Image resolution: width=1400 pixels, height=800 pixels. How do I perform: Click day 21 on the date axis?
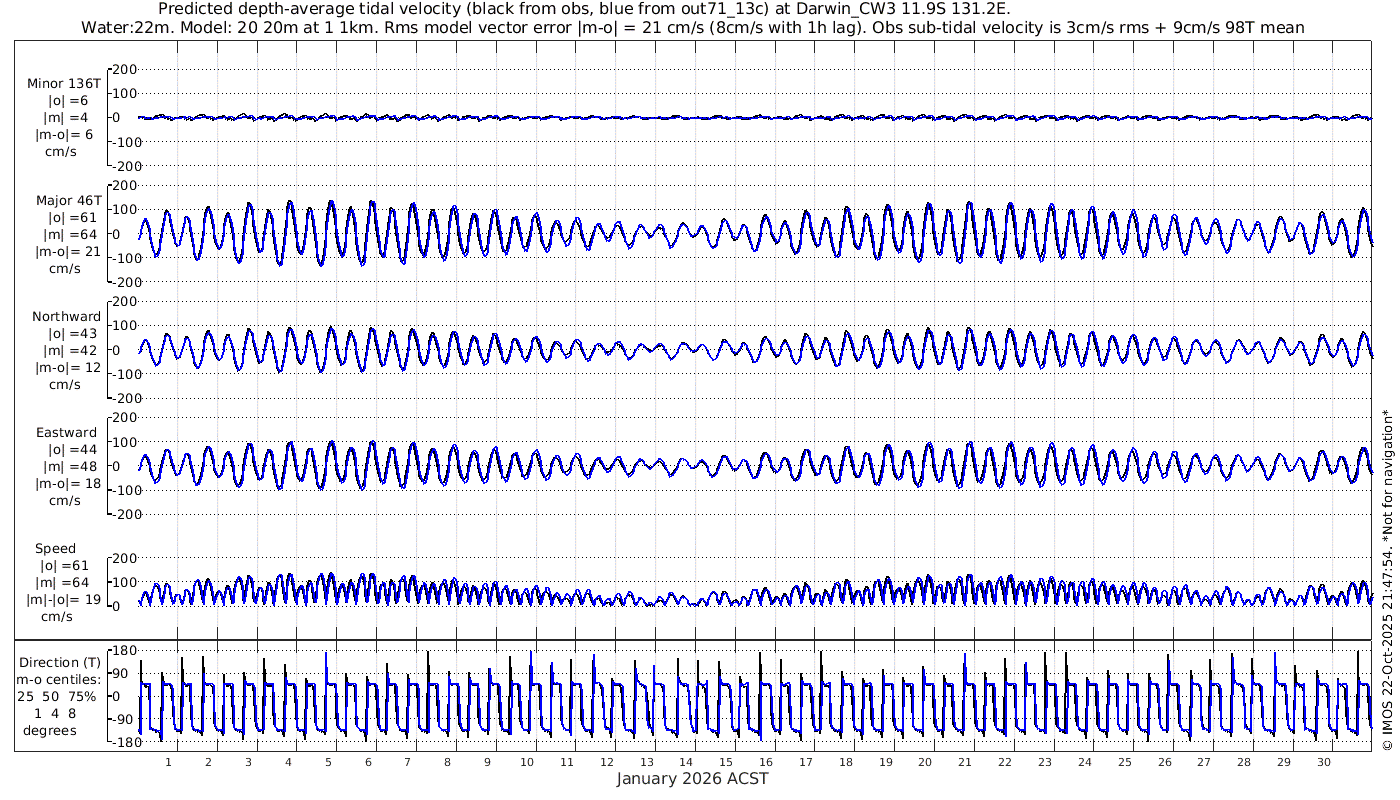point(965,762)
